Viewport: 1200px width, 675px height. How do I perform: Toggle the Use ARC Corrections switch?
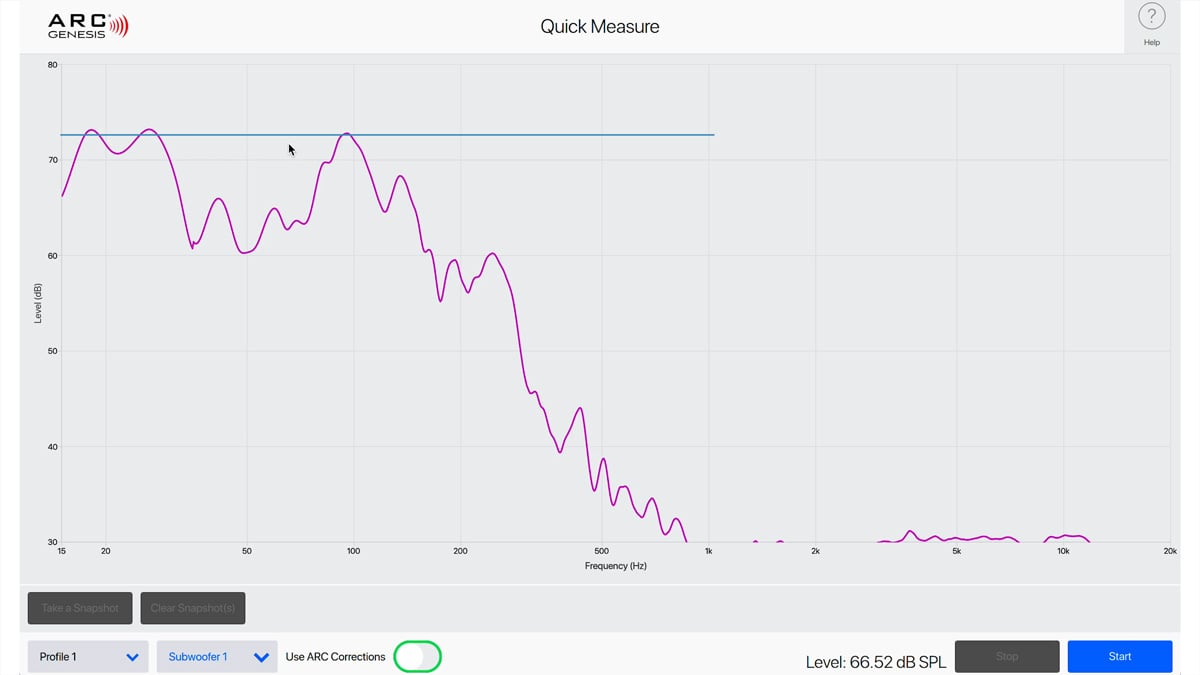[x=417, y=657]
